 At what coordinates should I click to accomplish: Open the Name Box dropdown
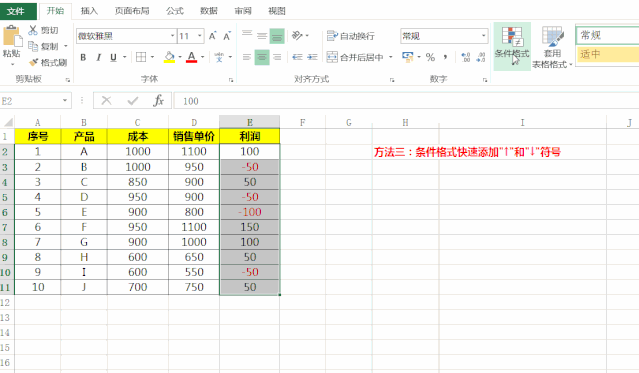tap(65, 100)
